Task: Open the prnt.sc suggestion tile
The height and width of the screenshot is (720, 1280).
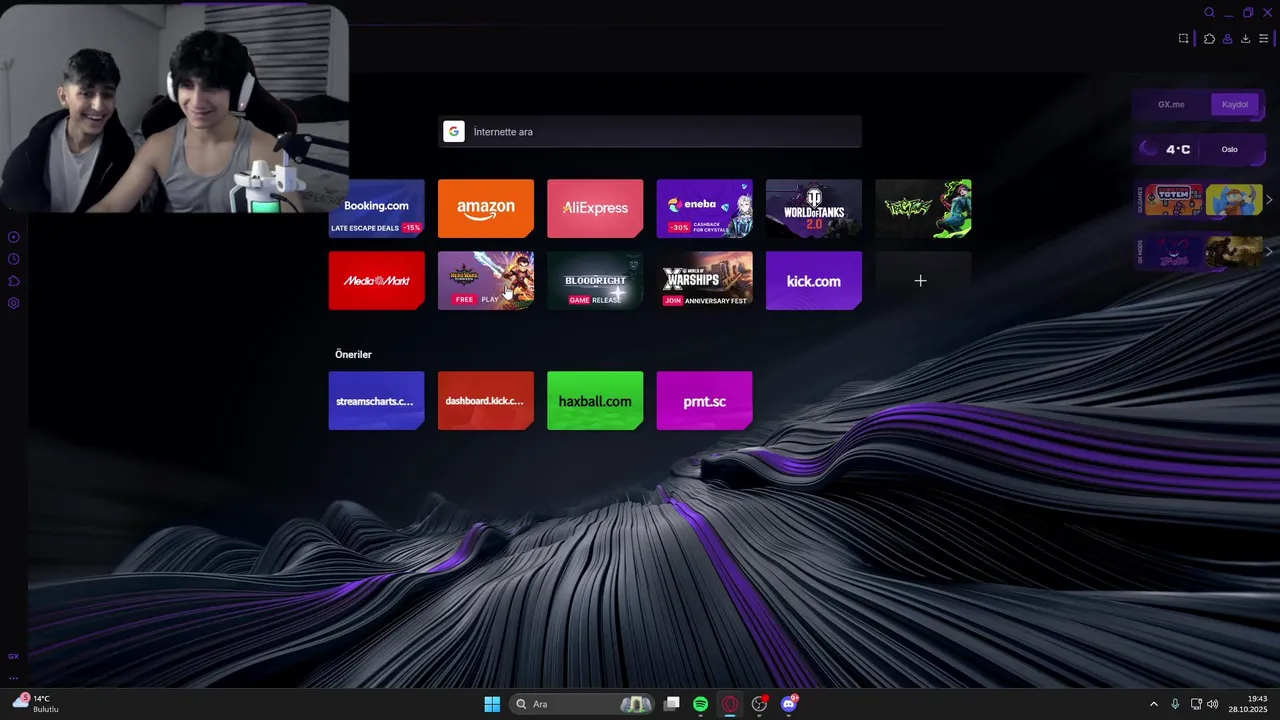Action: [704, 401]
